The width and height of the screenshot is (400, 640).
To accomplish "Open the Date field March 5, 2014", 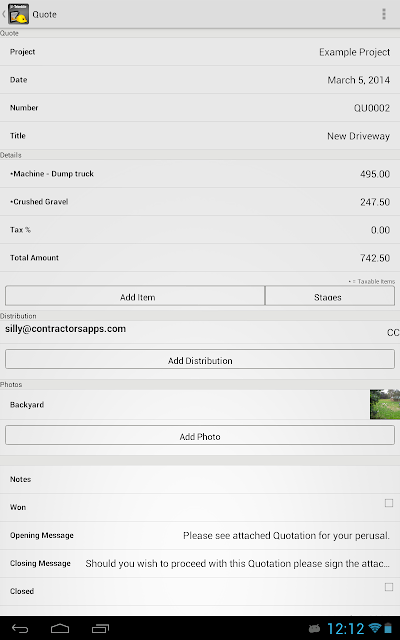I will point(200,80).
